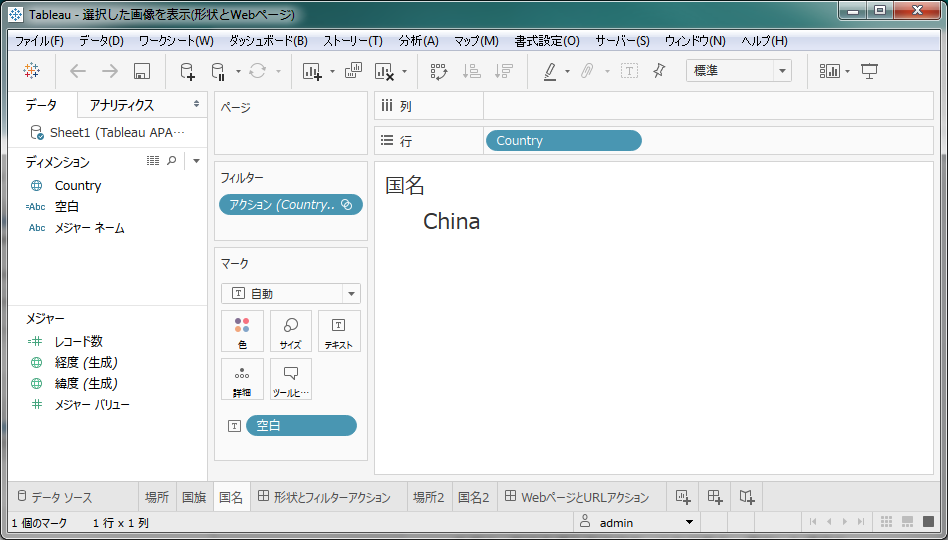Swap rows and columns icon
This screenshot has height=540, width=948.
(x=438, y=71)
